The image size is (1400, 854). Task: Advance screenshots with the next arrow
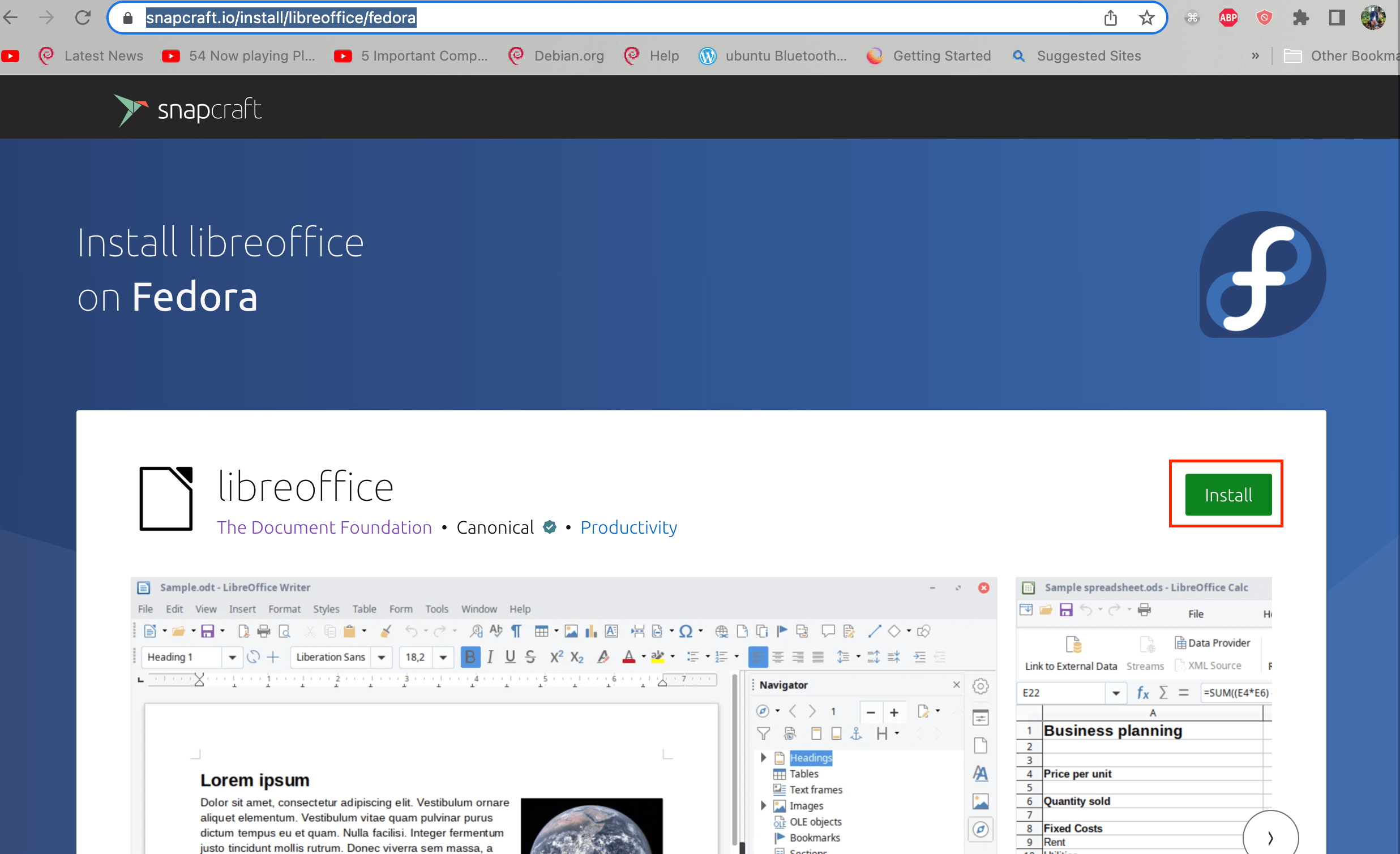[x=1270, y=837]
